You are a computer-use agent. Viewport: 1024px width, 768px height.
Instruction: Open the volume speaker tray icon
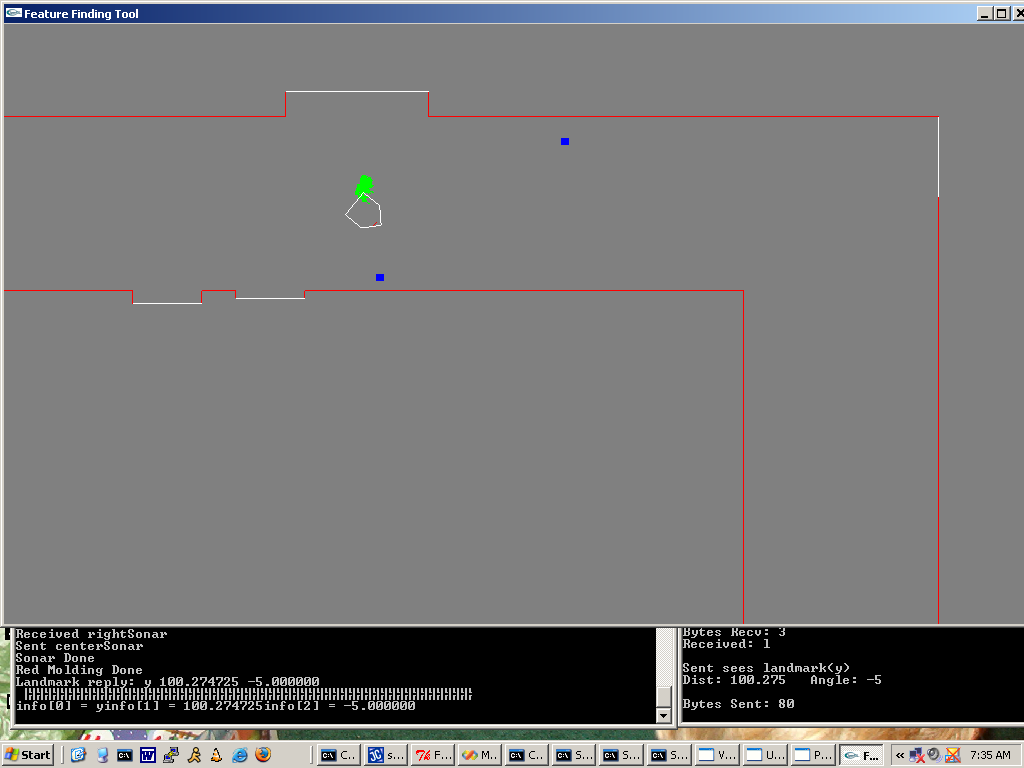935,755
